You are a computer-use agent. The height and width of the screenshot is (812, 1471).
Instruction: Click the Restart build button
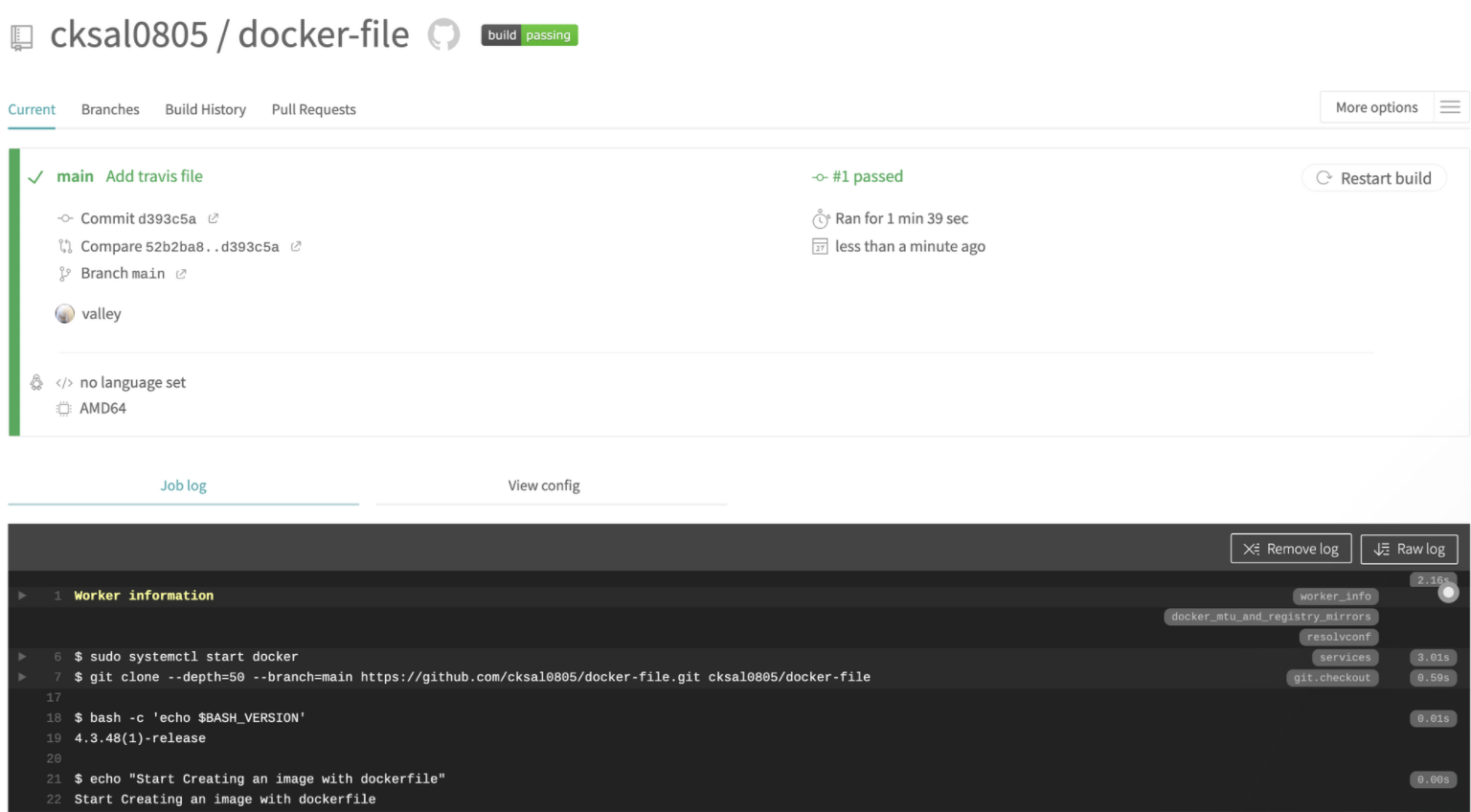pos(1373,178)
